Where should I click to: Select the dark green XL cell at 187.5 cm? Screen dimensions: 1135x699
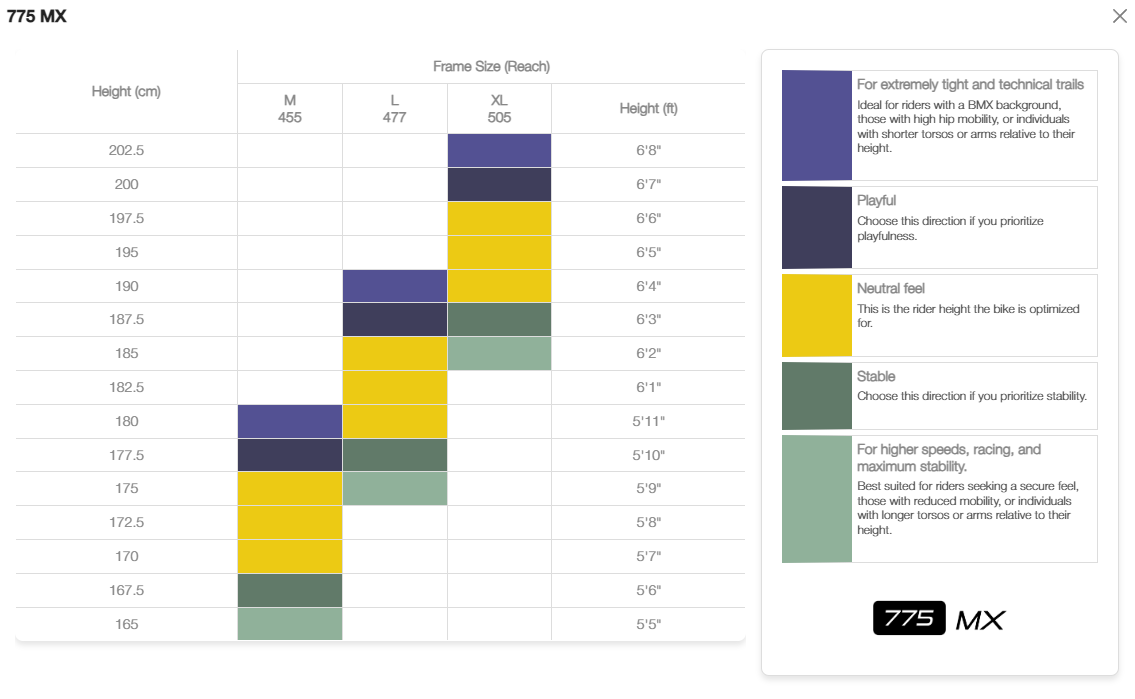click(x=499, y=320)
